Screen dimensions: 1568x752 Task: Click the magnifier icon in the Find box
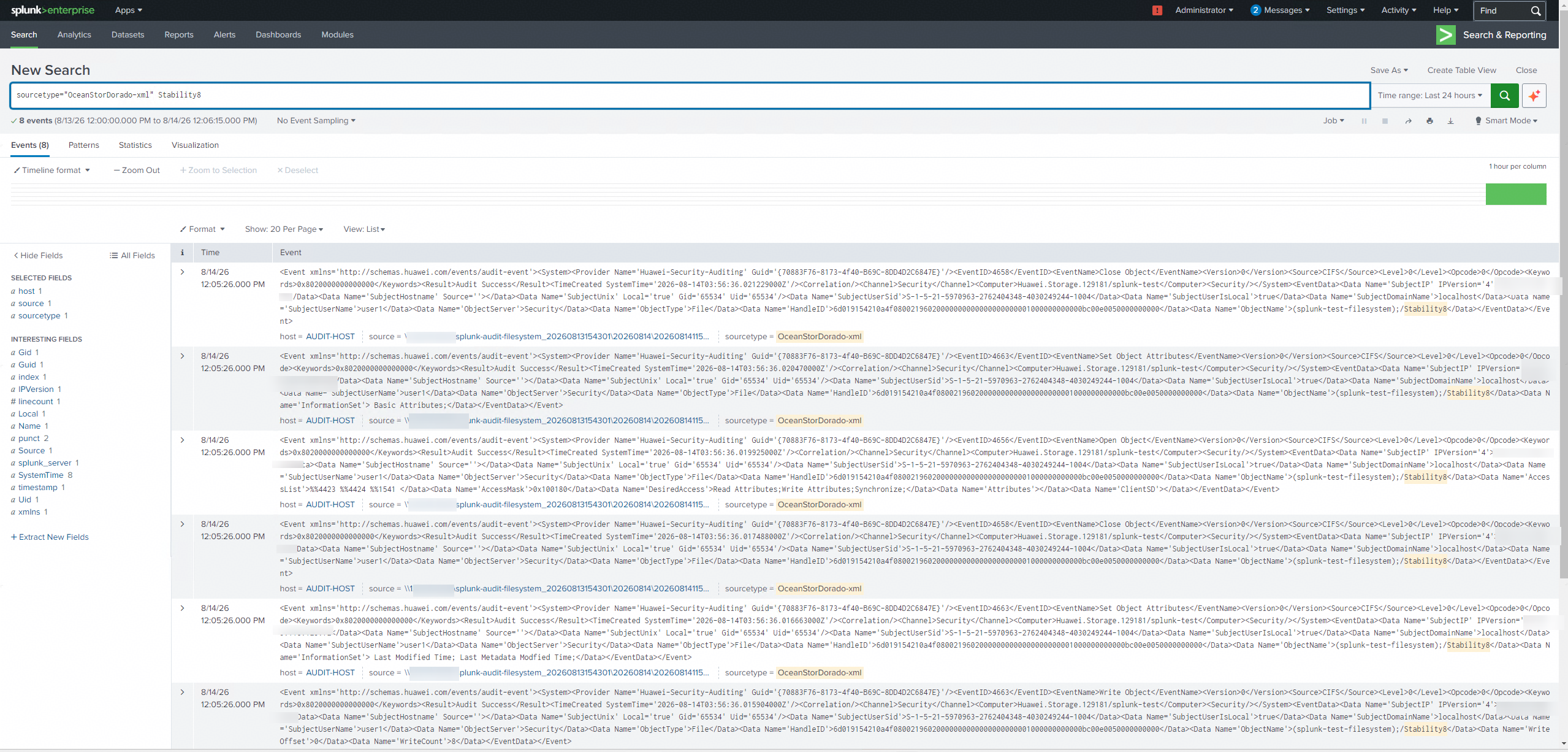[1536, 10]
